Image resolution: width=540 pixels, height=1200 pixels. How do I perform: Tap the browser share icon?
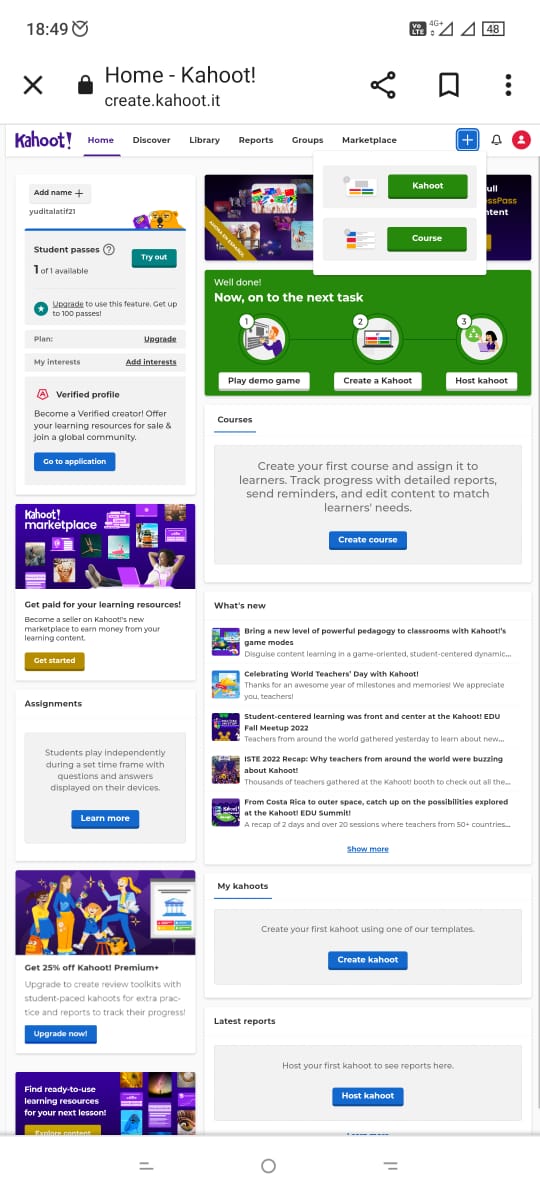[383, 85]
